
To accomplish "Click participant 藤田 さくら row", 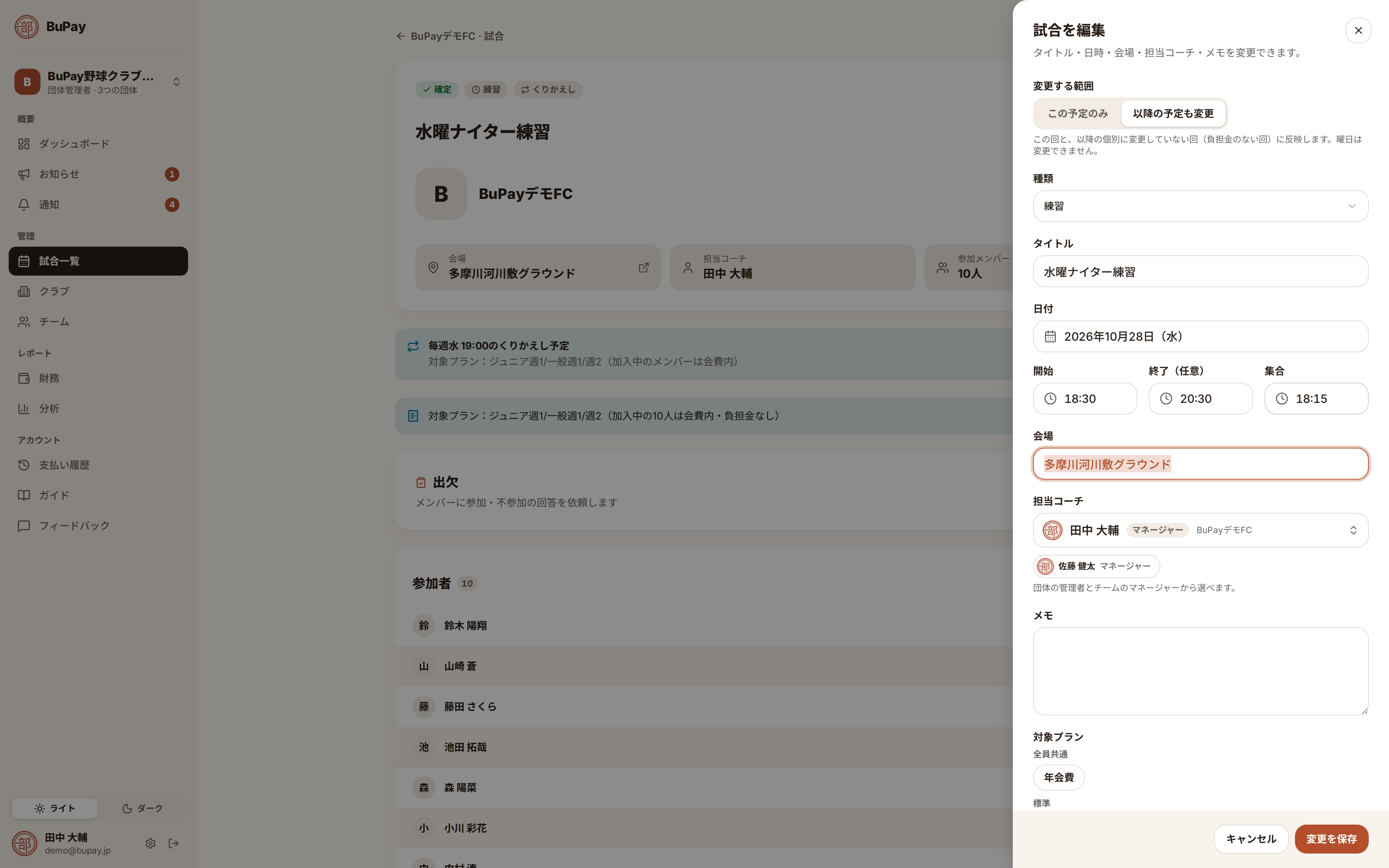I will (704, 707).
